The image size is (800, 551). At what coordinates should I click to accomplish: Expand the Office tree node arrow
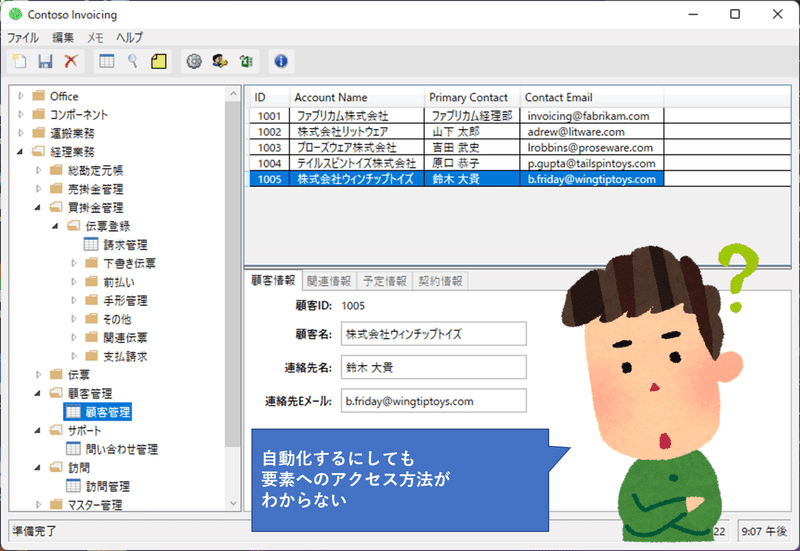(x=21, y=96)
